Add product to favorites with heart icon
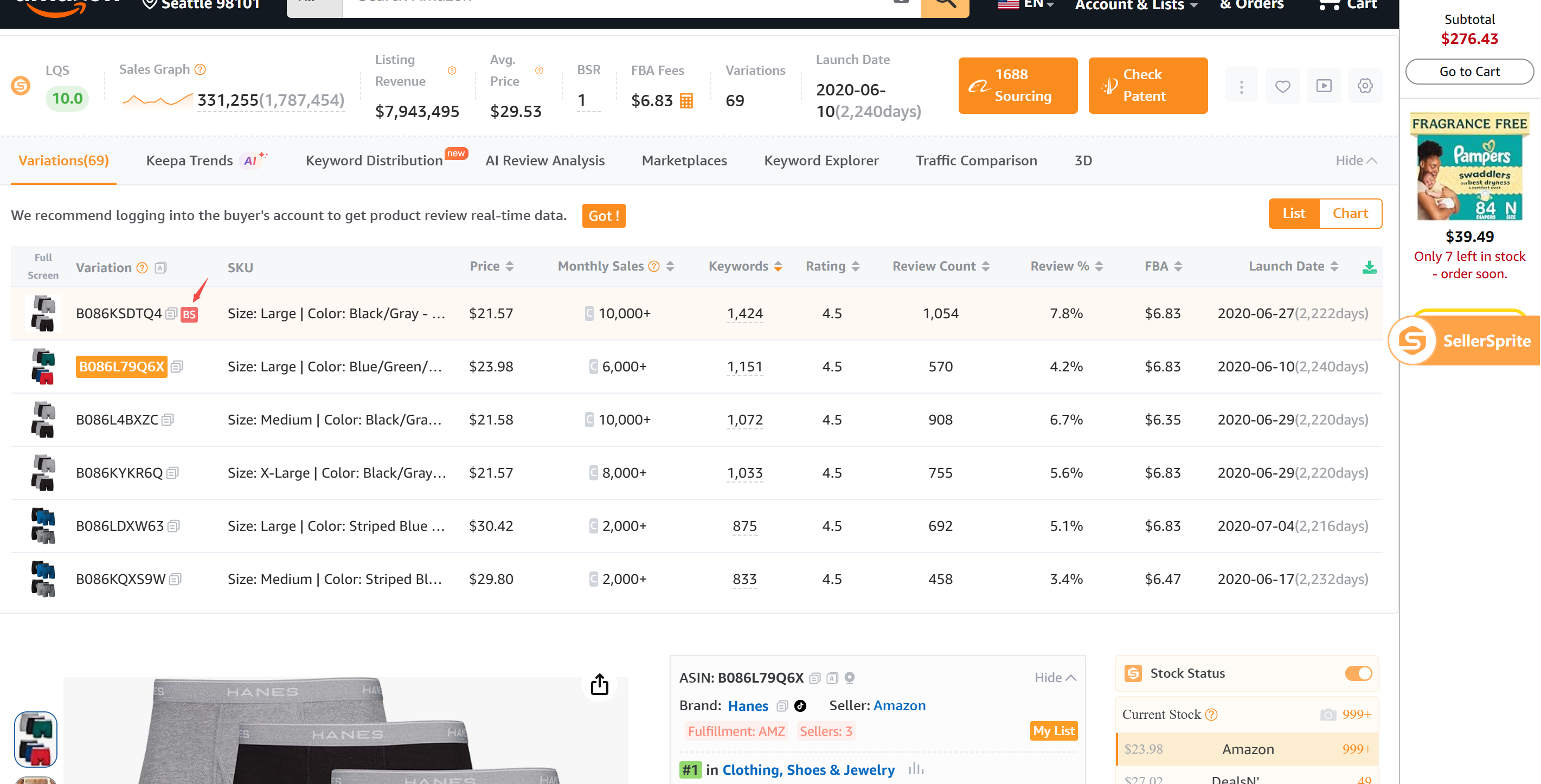 1282,87
